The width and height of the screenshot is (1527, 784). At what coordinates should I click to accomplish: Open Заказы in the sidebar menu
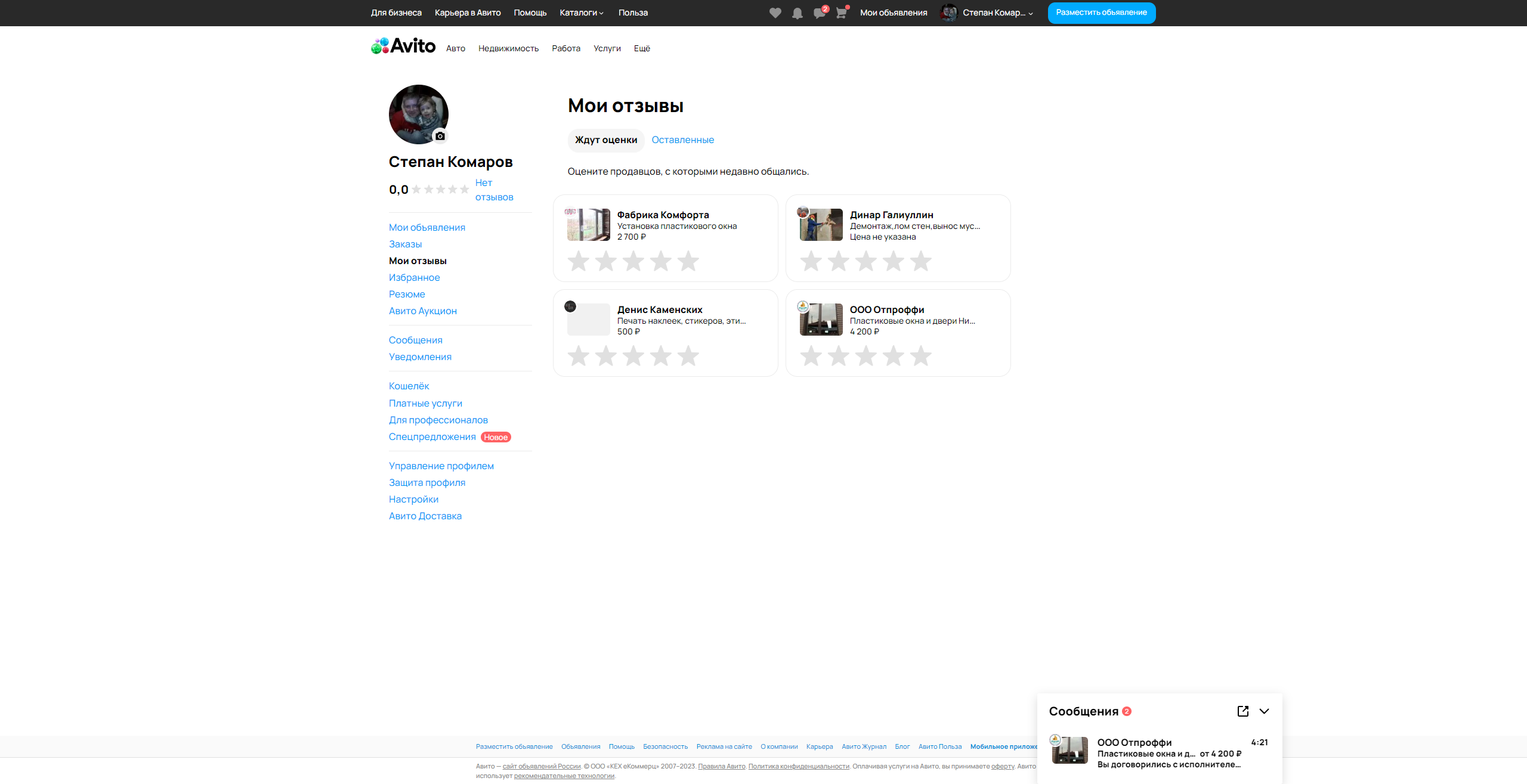pos(405,244)
